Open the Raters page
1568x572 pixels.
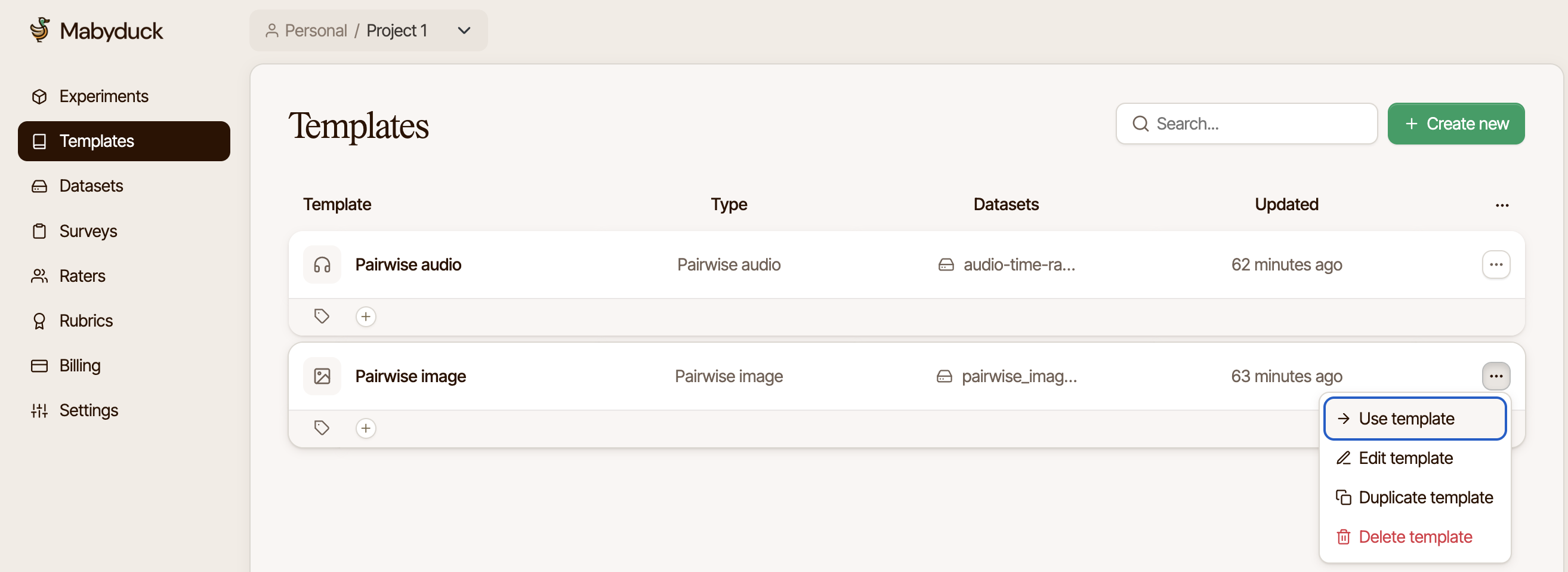124,276
